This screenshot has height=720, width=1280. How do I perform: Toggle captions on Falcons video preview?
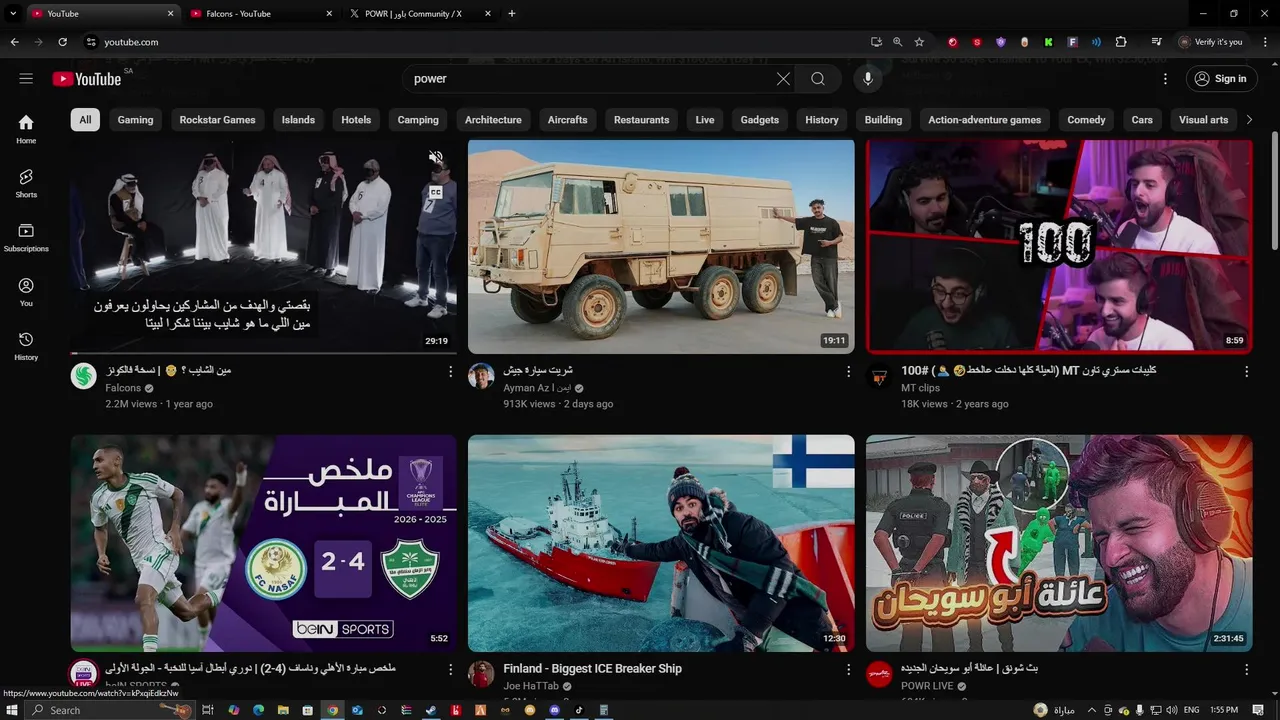(436, 191)
